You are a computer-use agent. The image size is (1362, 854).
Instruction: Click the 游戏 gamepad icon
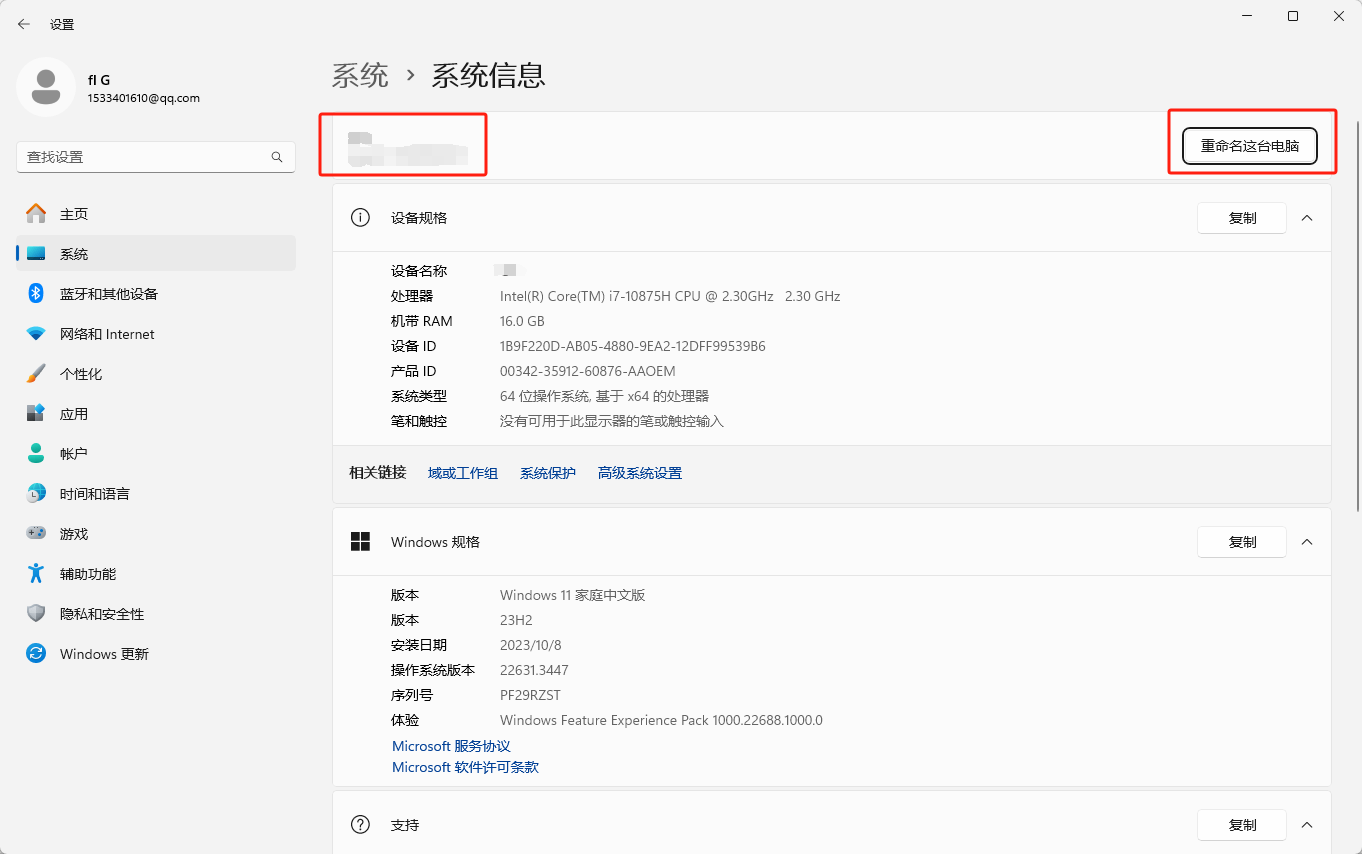pyautogui.click(x=36, y=534)
